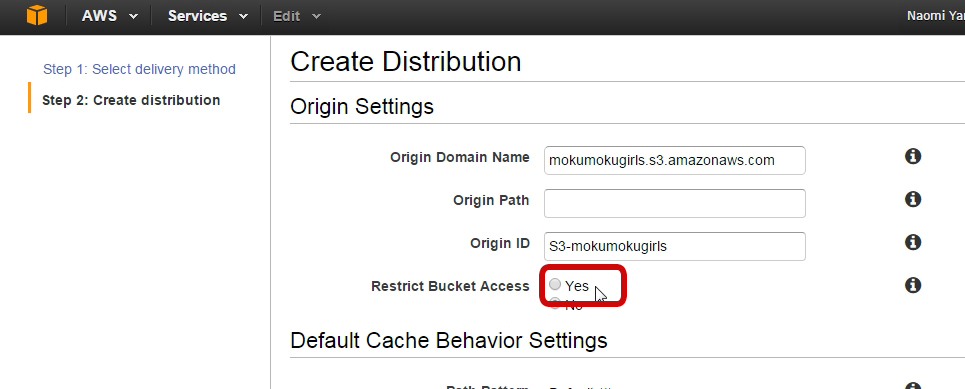The image size is (965, 389).
Task: Click the Origin Settings heading
Action: [x=362, y=106]
